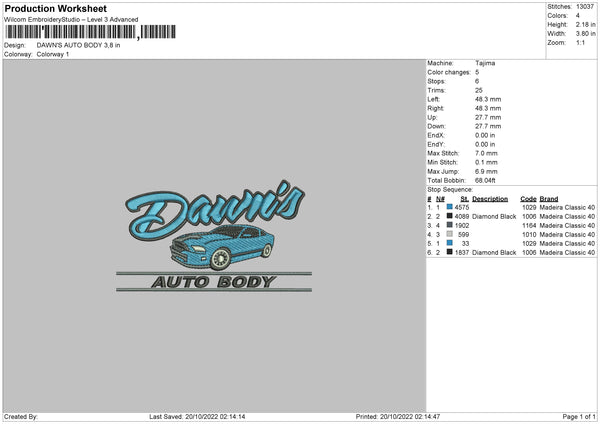Click the 'Brand' column header
Image resolution: width=600 pixels, height=424 pixels.
(549, 199)
